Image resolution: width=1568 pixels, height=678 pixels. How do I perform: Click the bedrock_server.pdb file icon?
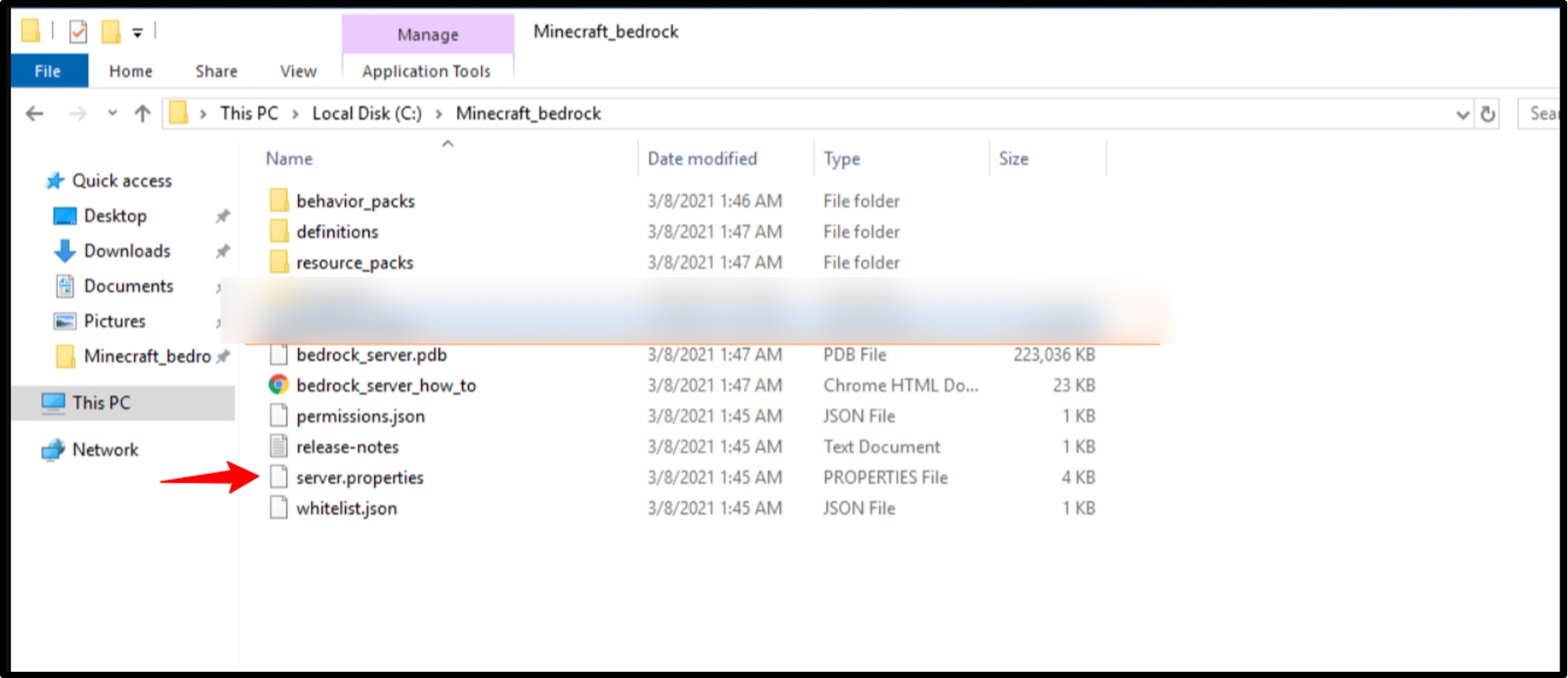[x=279, y=355]
